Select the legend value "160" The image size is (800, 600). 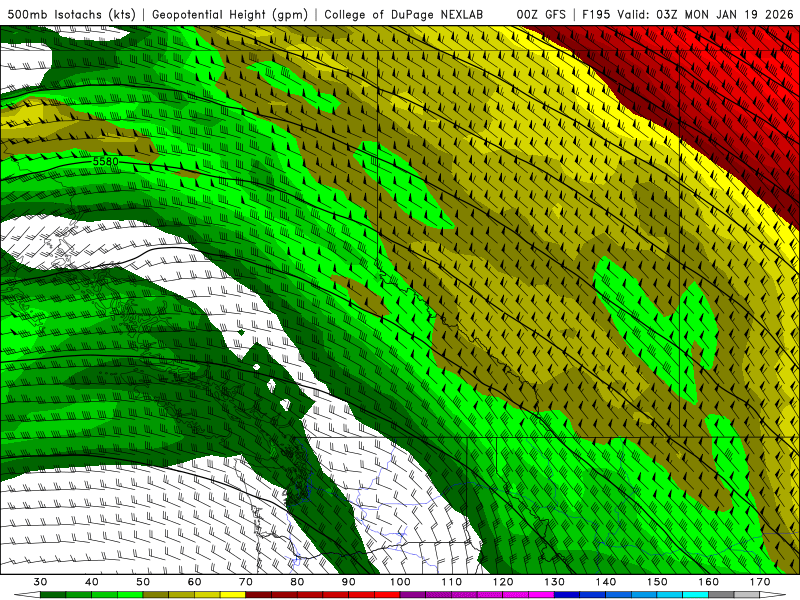tap(709, 582)
